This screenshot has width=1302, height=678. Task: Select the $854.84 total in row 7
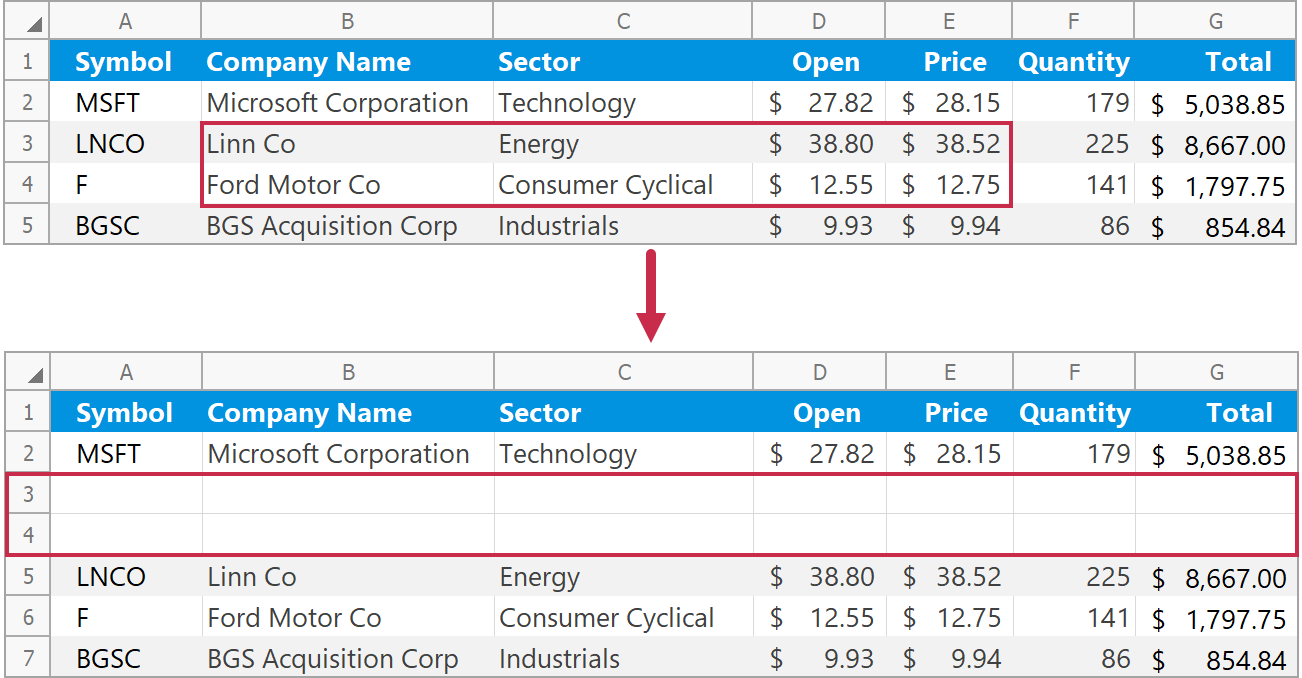pos(1216,660)
